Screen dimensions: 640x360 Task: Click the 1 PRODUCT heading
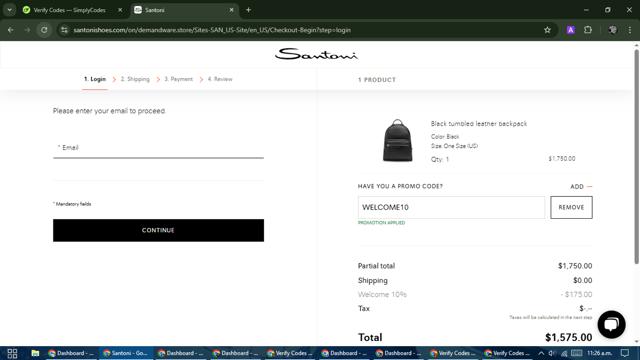377,80
